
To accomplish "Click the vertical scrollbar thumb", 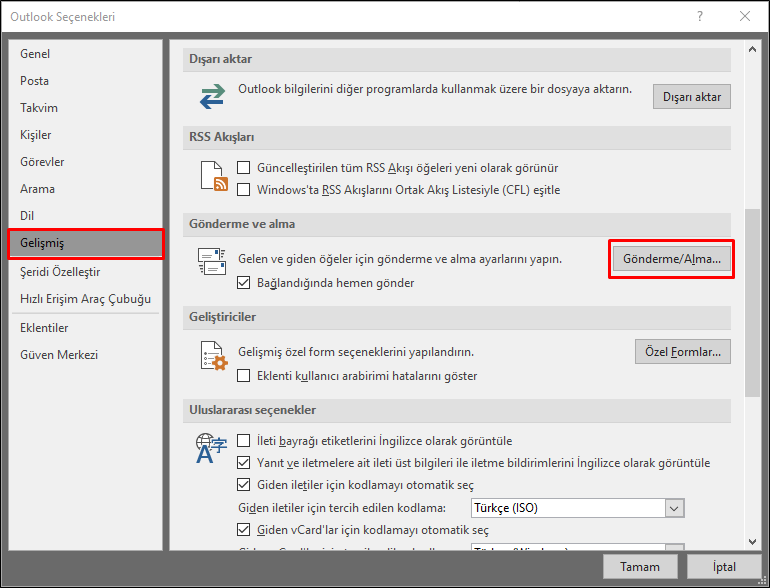I will 752,303.
